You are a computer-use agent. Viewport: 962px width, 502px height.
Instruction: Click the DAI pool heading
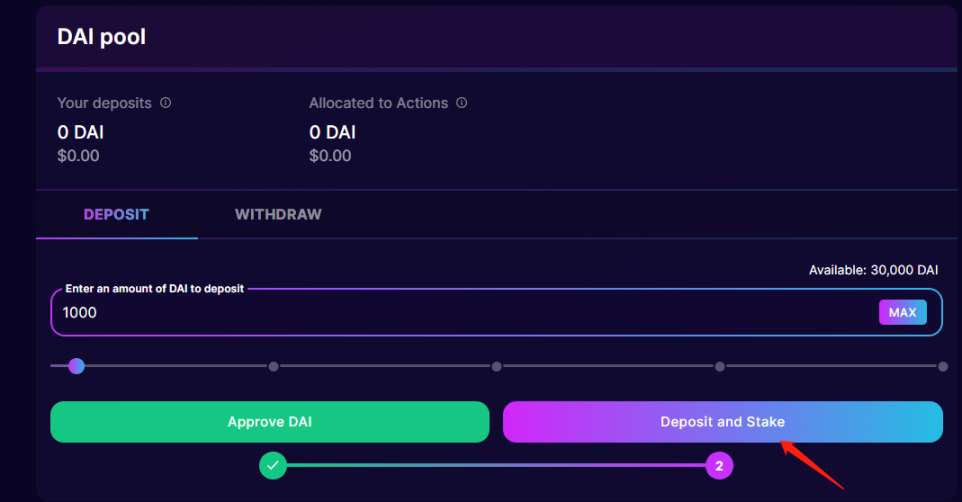(x=101, y=37)
